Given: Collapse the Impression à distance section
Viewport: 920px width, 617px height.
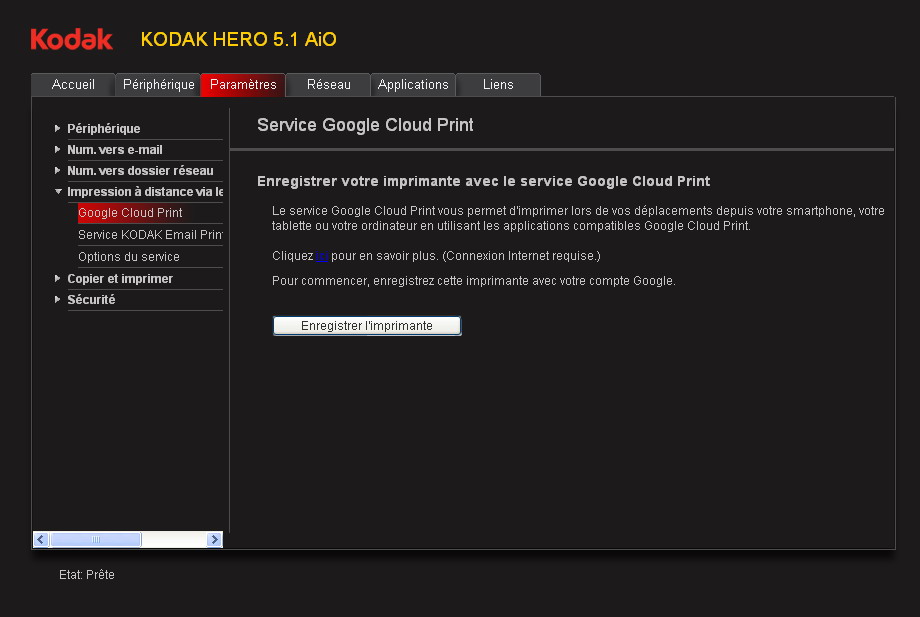Looking at the screenshot, I should (x=58, y=192).
